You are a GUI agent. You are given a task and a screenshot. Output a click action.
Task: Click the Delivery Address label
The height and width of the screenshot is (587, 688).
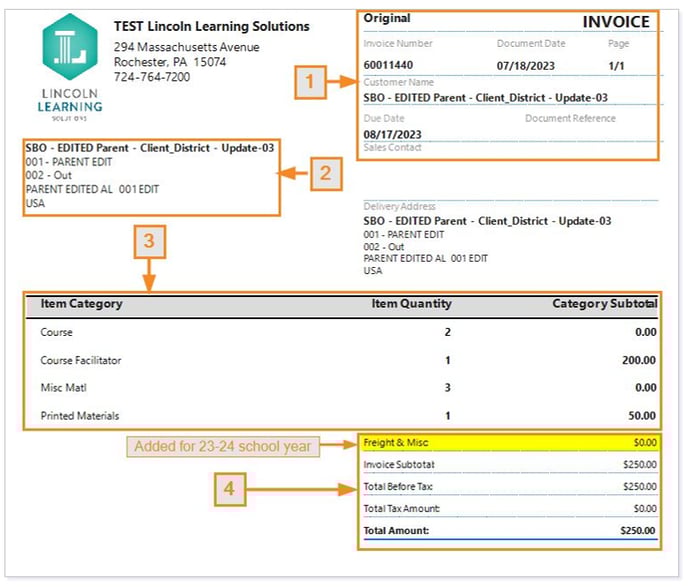pyautogui.click(x=399, y=206)
